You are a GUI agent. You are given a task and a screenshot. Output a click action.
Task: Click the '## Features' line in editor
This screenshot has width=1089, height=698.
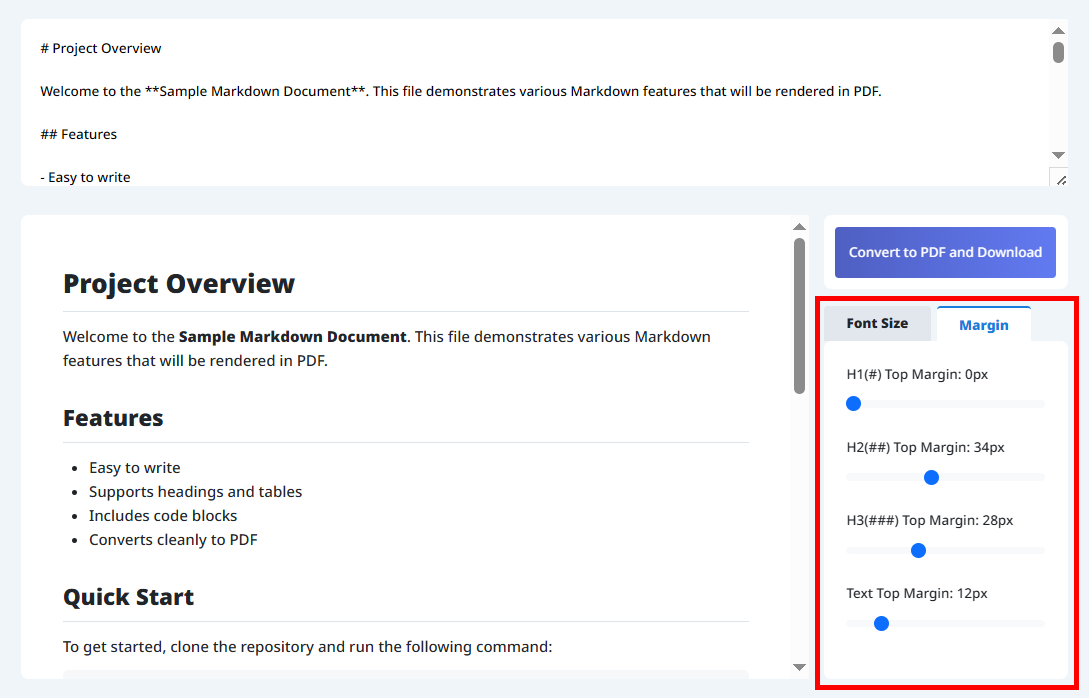tap(78, 135)
